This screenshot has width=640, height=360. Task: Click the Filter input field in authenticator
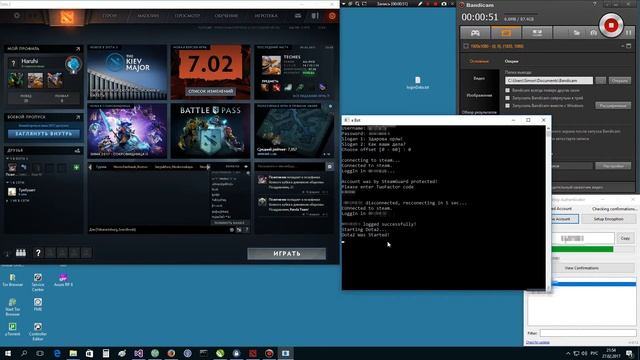click(588, 333)
